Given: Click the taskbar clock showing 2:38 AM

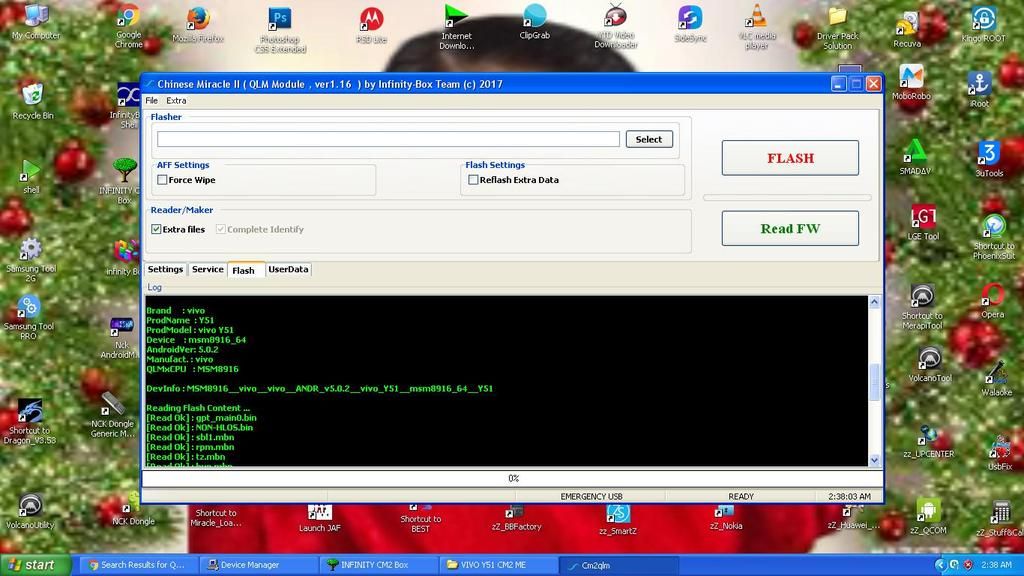Looking at the screenshot, I should pos(995,565).
